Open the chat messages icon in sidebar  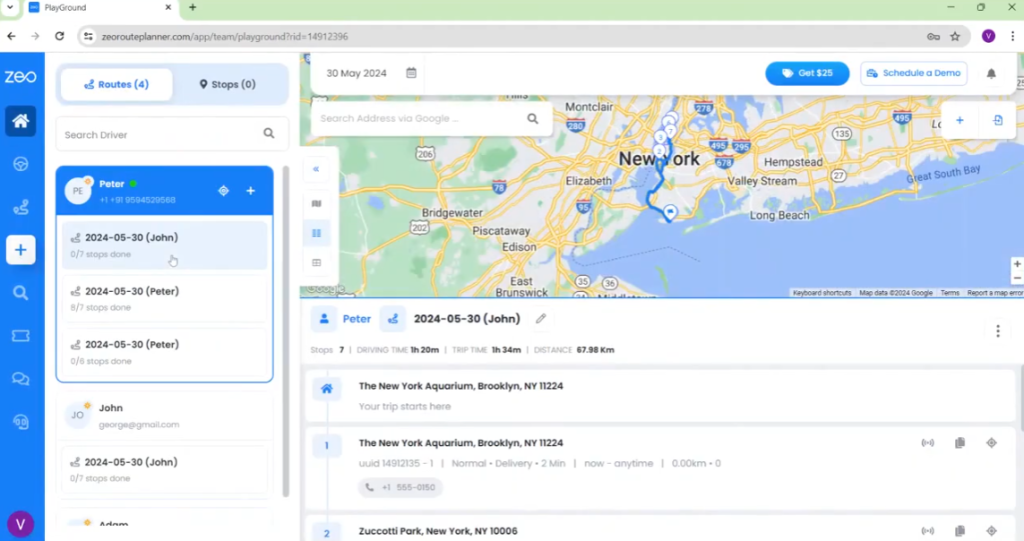tap(20, 379)
